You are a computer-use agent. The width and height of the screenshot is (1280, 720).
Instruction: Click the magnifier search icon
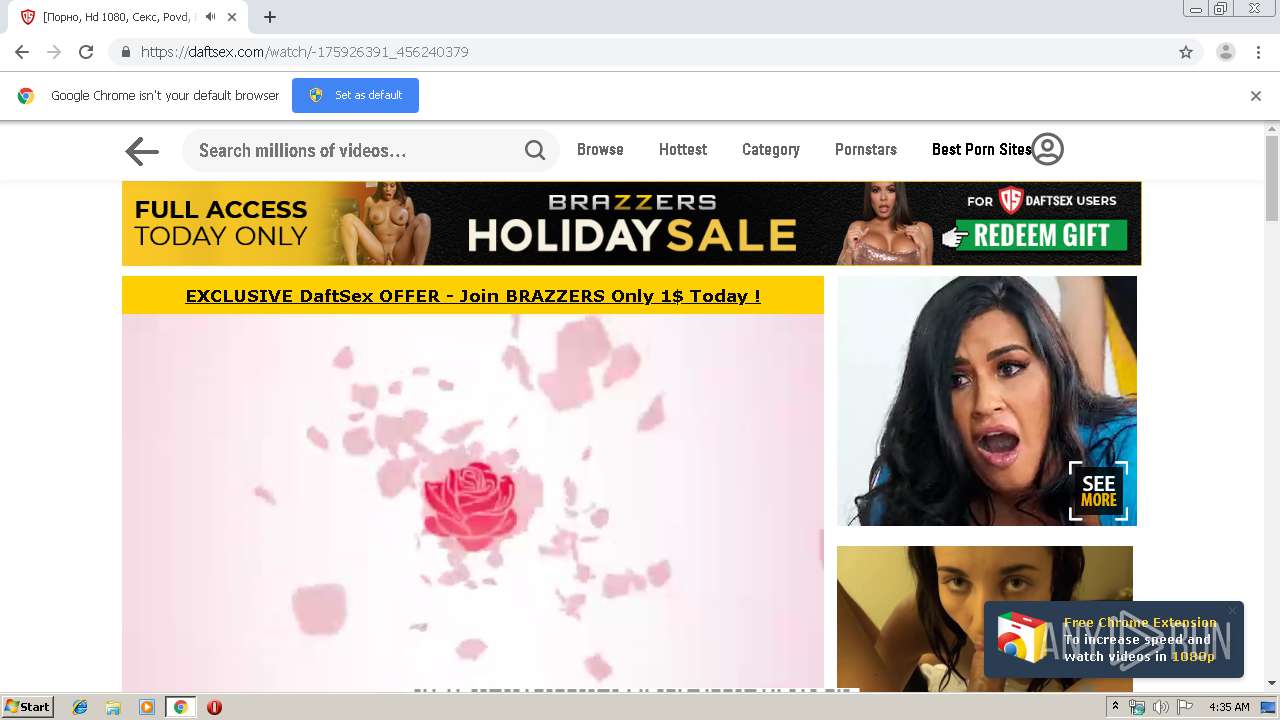coord(535,151)
